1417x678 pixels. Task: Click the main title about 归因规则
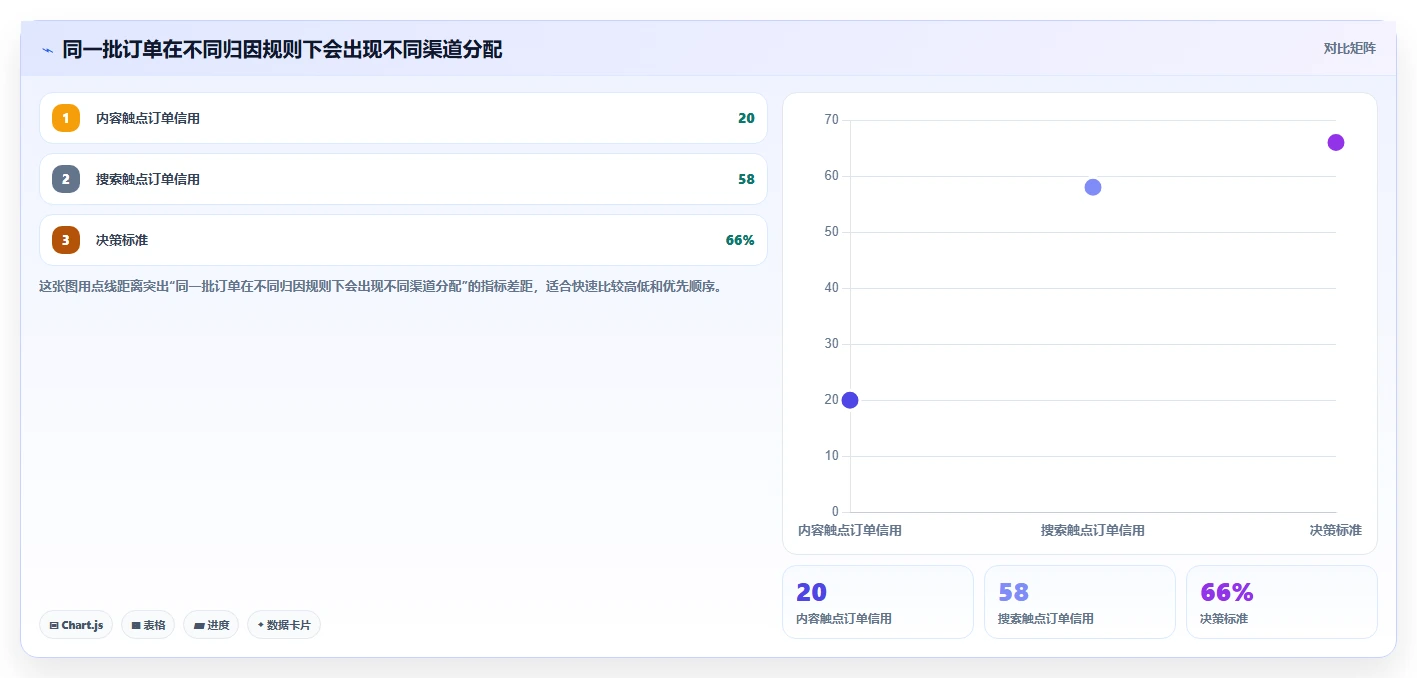point(282,49)
